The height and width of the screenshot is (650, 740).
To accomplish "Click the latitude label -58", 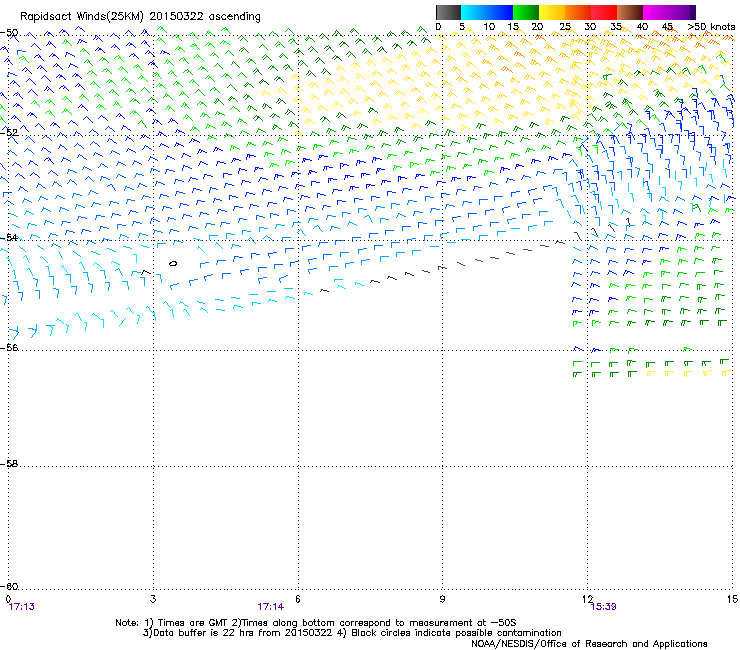I will click(x=9, y=464).
